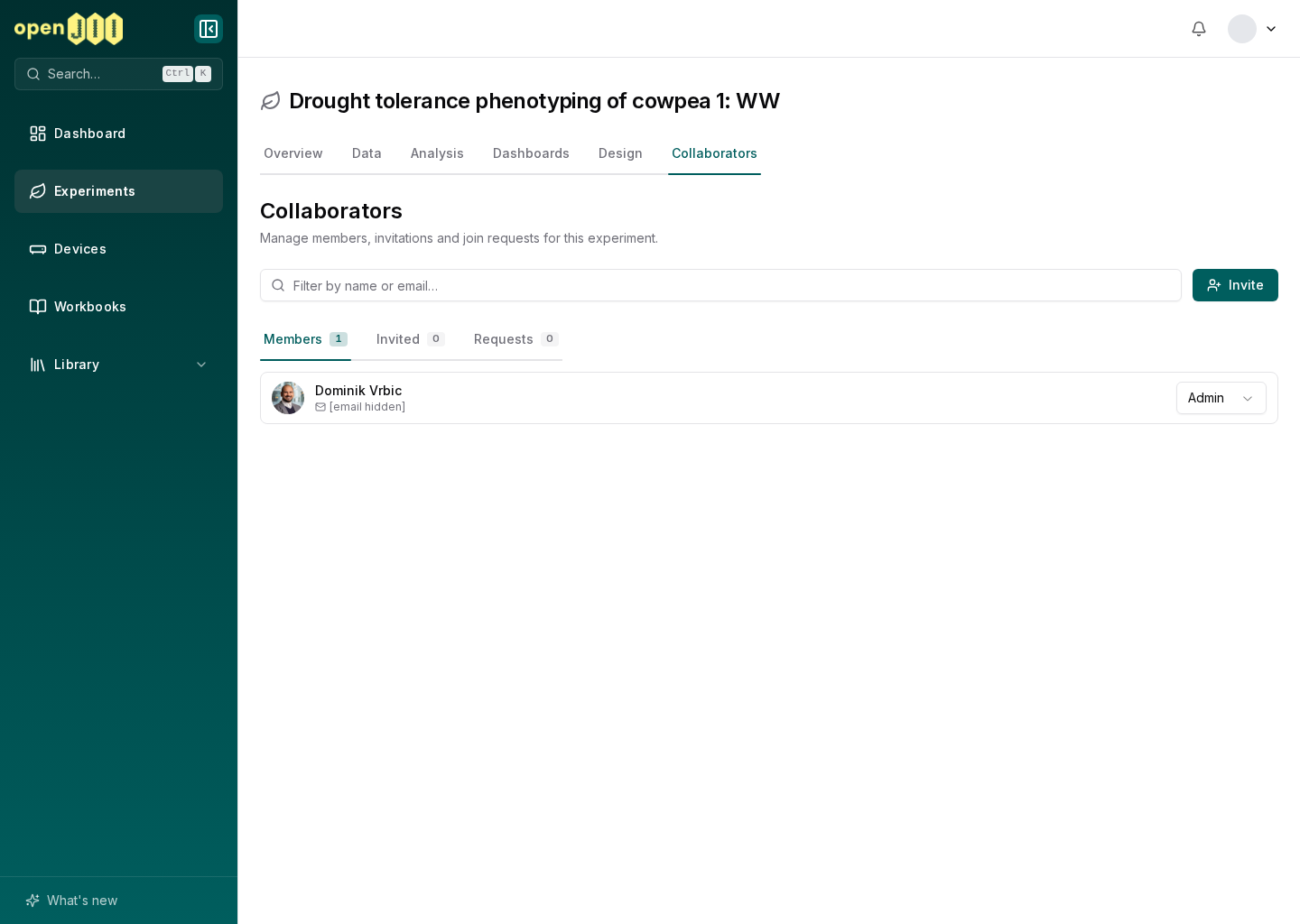Show the Requests tab
The height and width of the screenshot is (924, 1300).
click(x=516, y=339)
